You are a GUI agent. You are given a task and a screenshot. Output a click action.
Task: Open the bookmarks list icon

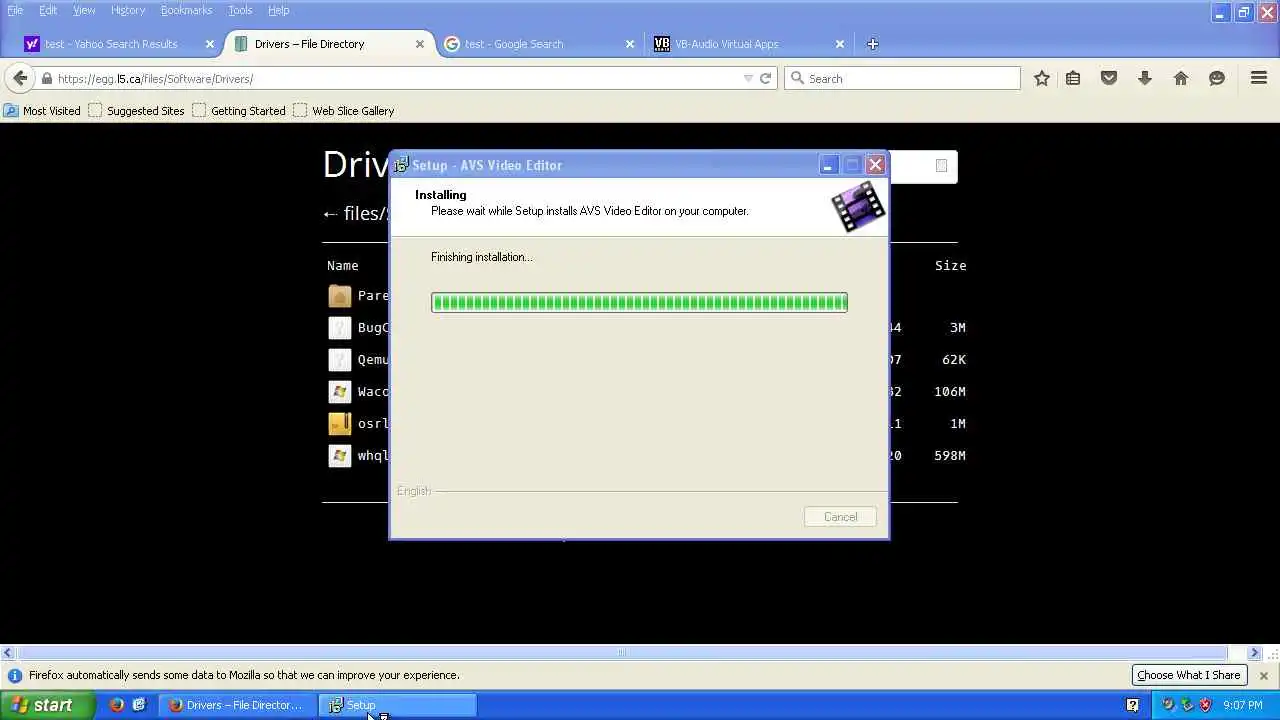pos(1073,78)
